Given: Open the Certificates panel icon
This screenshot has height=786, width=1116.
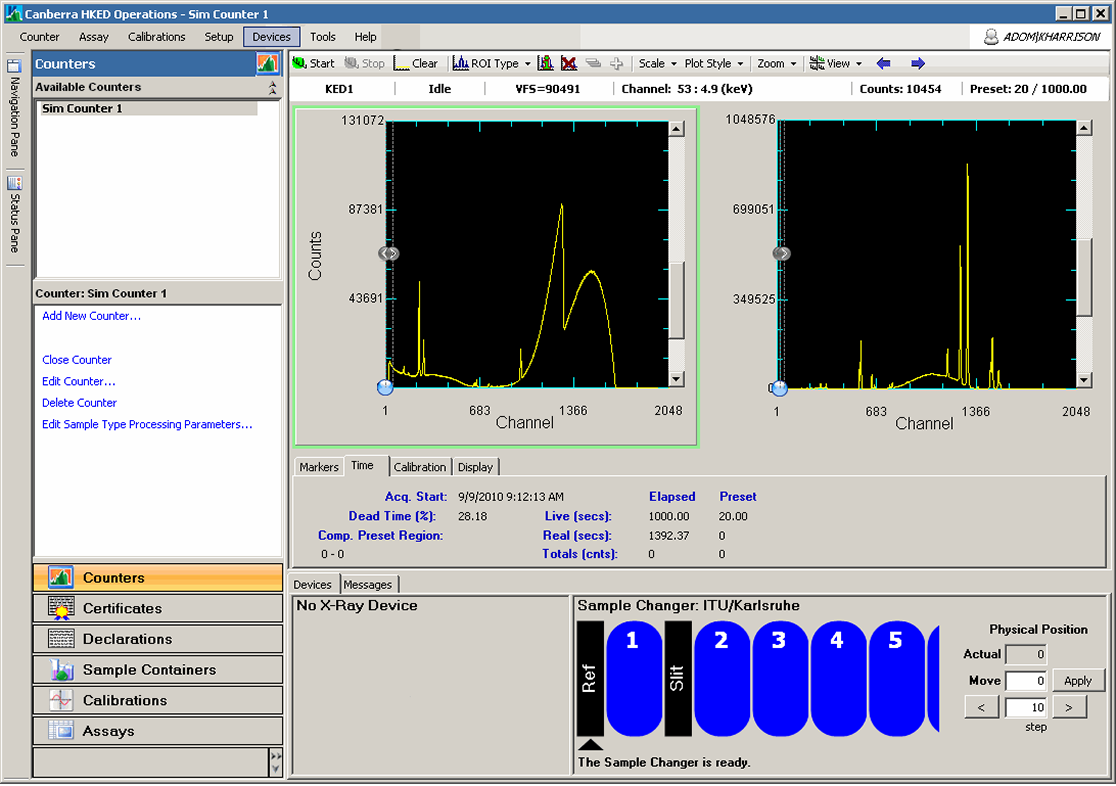Looking at the screenshot, I should pos(61,608).
